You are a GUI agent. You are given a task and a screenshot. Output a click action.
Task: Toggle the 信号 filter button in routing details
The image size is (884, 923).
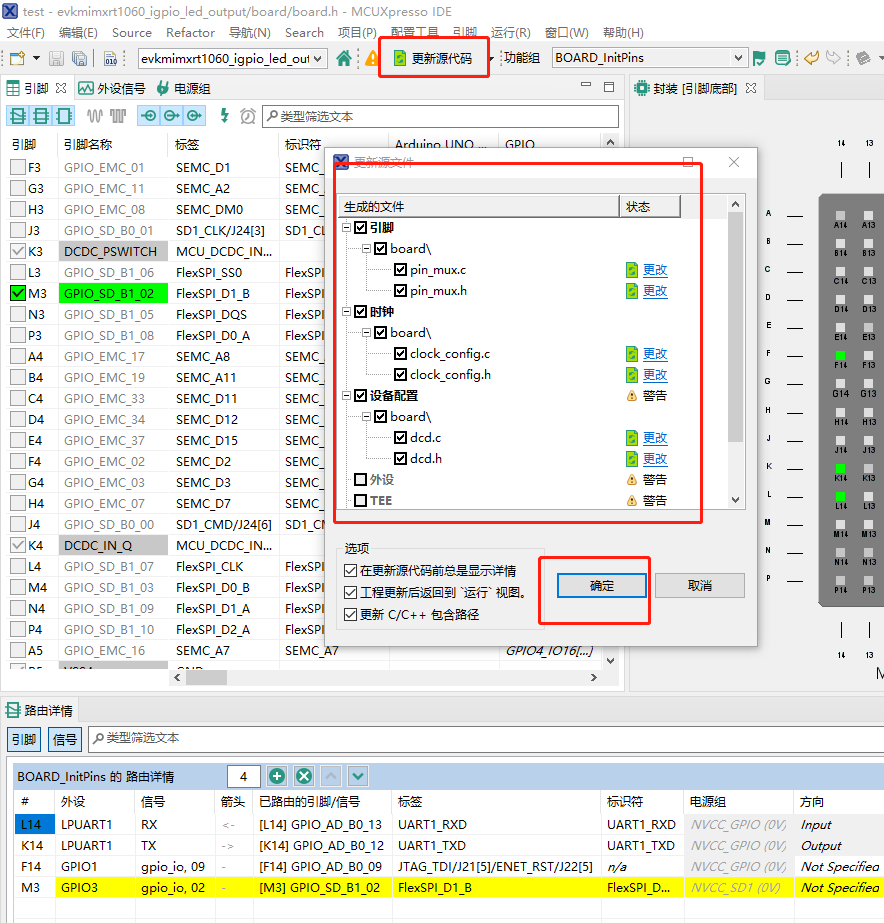coord(65,739)
